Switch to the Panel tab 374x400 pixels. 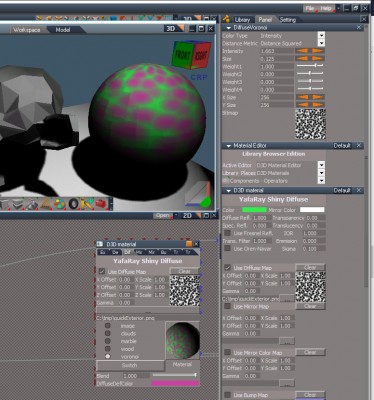pyautogui.click(x=265, y=20)
